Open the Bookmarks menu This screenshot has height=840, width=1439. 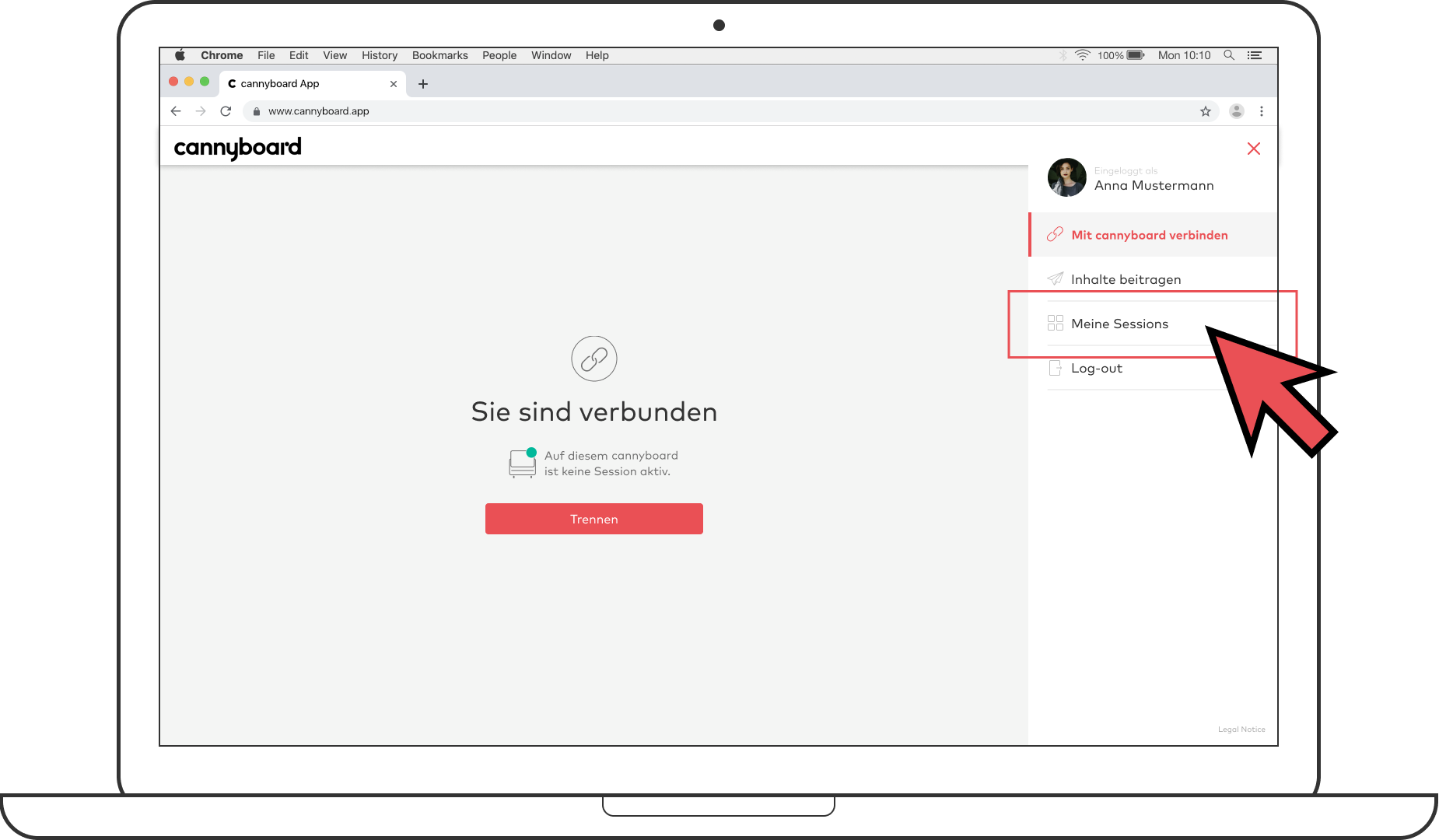click(x=440, y=55)
